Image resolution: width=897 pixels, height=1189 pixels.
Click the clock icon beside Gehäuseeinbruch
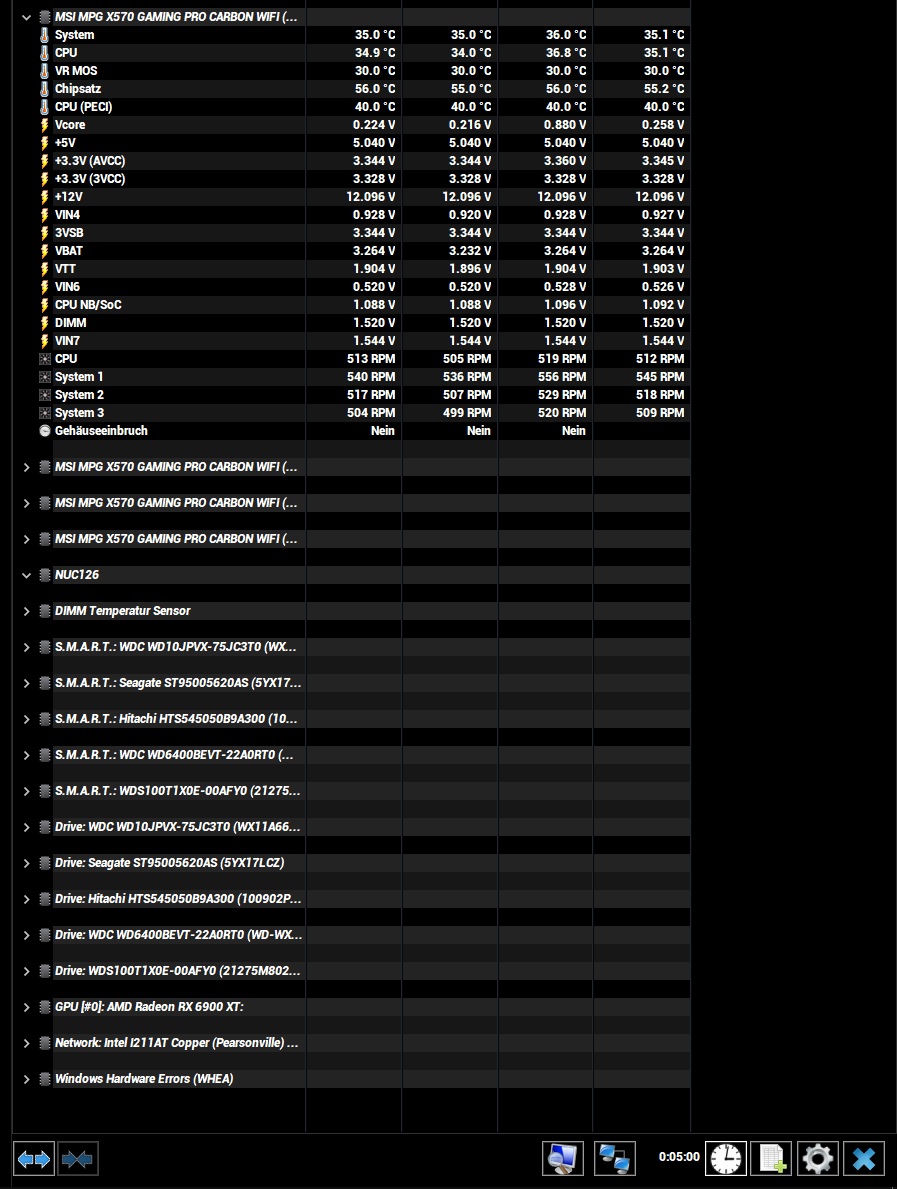coord(45,431)
